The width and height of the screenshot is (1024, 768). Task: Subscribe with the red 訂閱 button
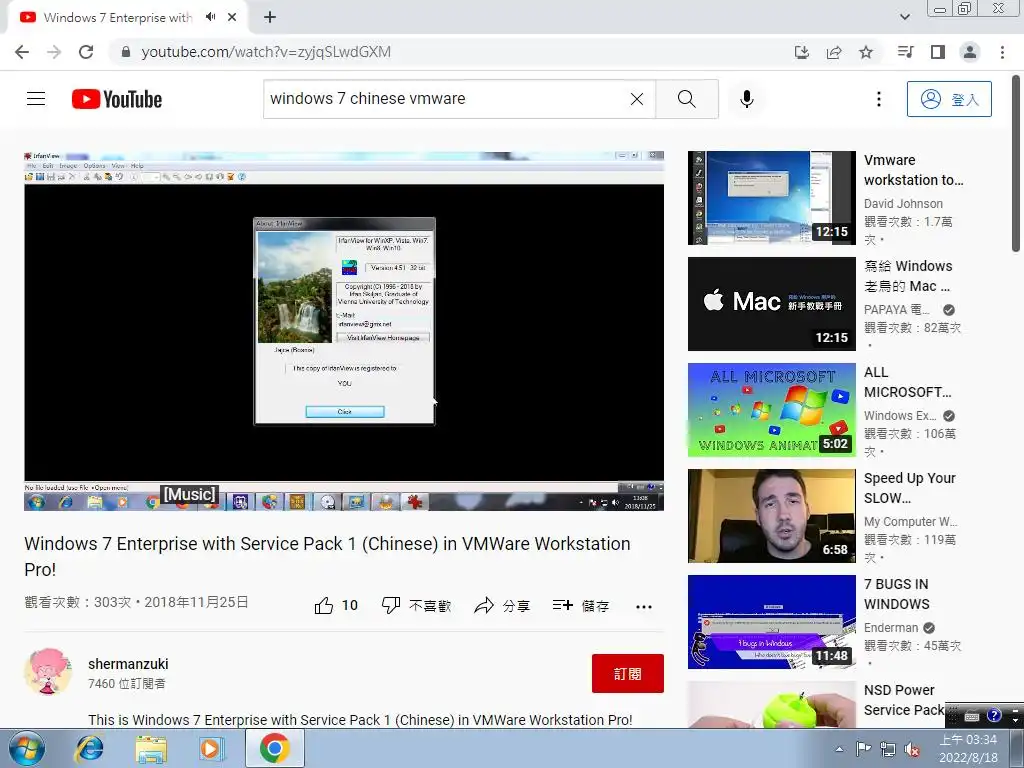628,673
